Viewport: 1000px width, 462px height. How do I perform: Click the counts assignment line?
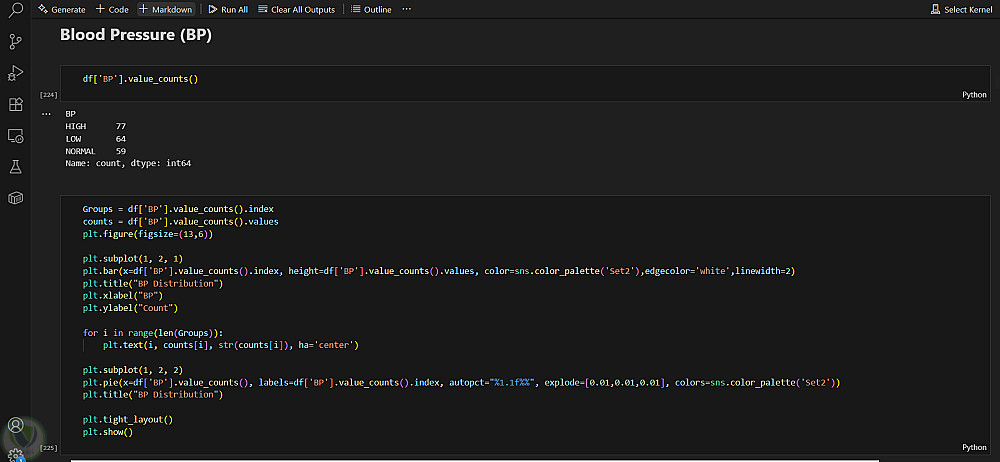pyautogui.click(x=180, y=221)
